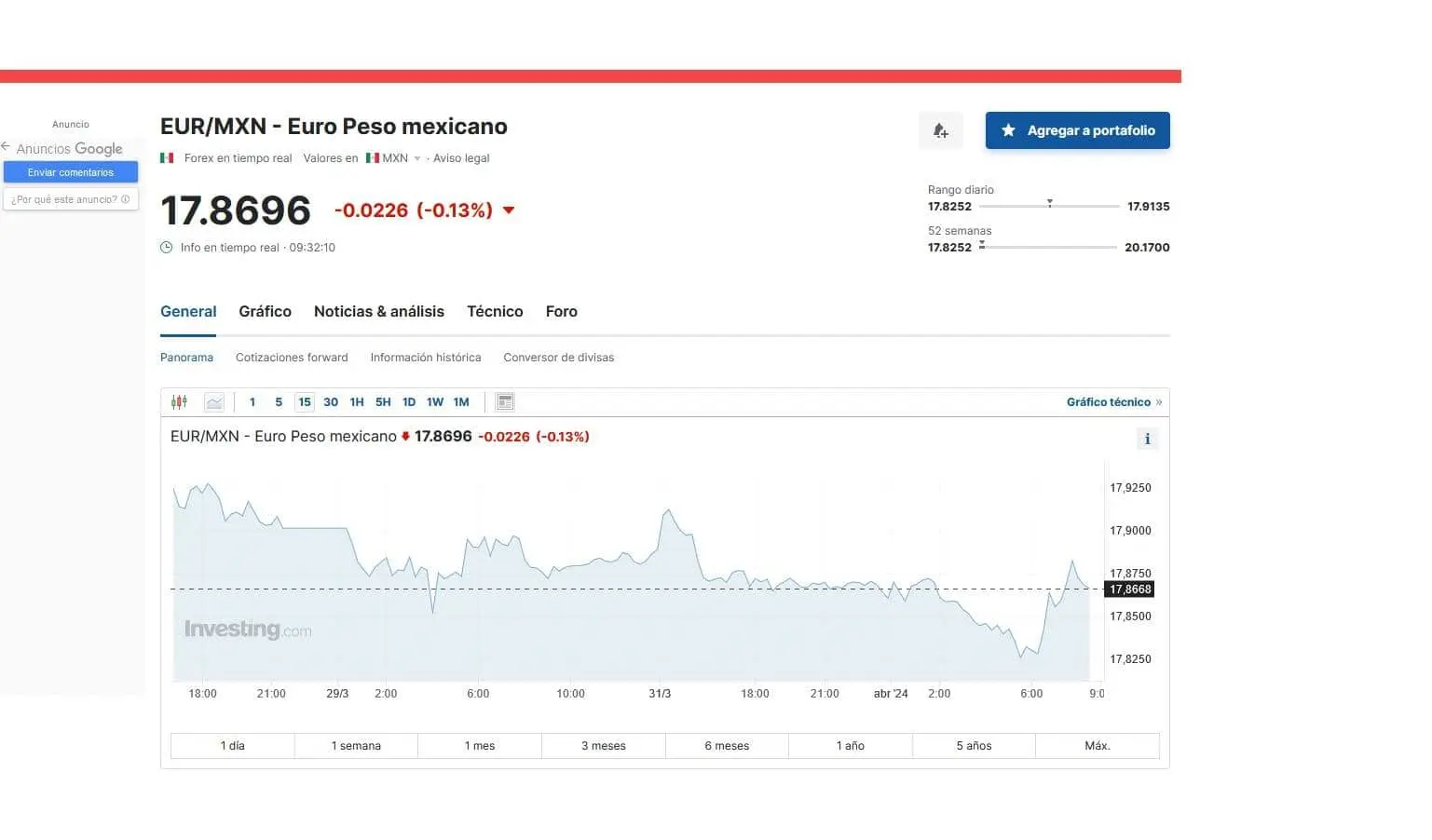Screen dimensions: 1432x840
Task: Click the Aviso legal link
Action: point(461,158)
